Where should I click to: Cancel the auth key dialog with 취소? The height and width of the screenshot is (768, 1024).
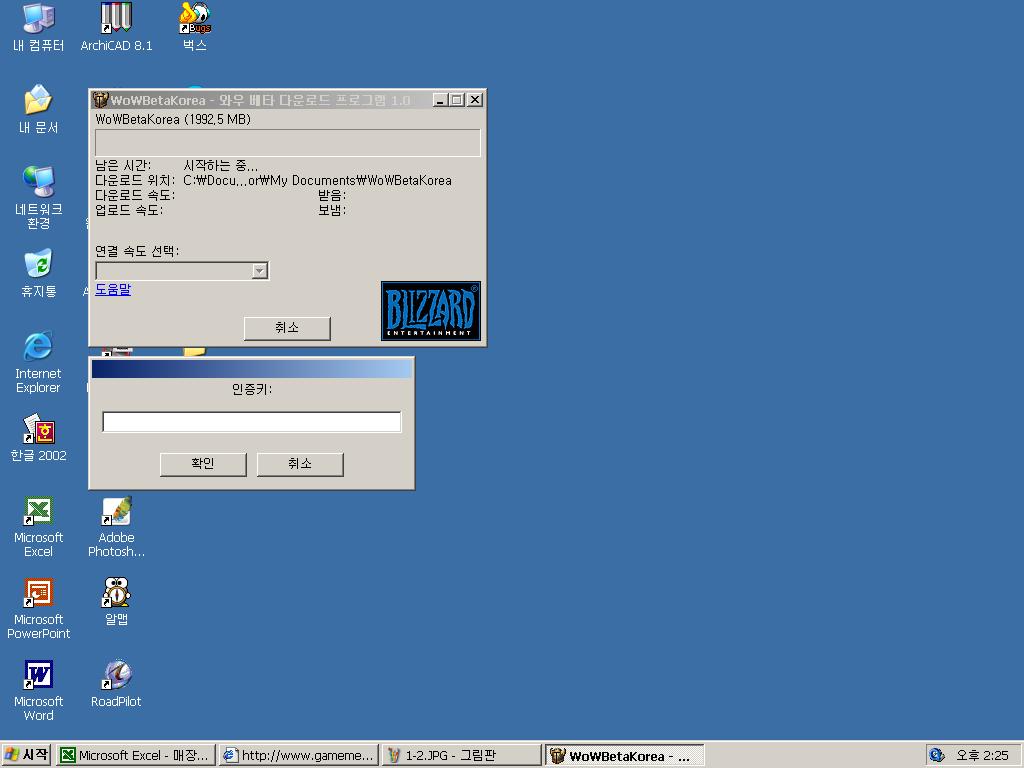[x=300, y=464]
